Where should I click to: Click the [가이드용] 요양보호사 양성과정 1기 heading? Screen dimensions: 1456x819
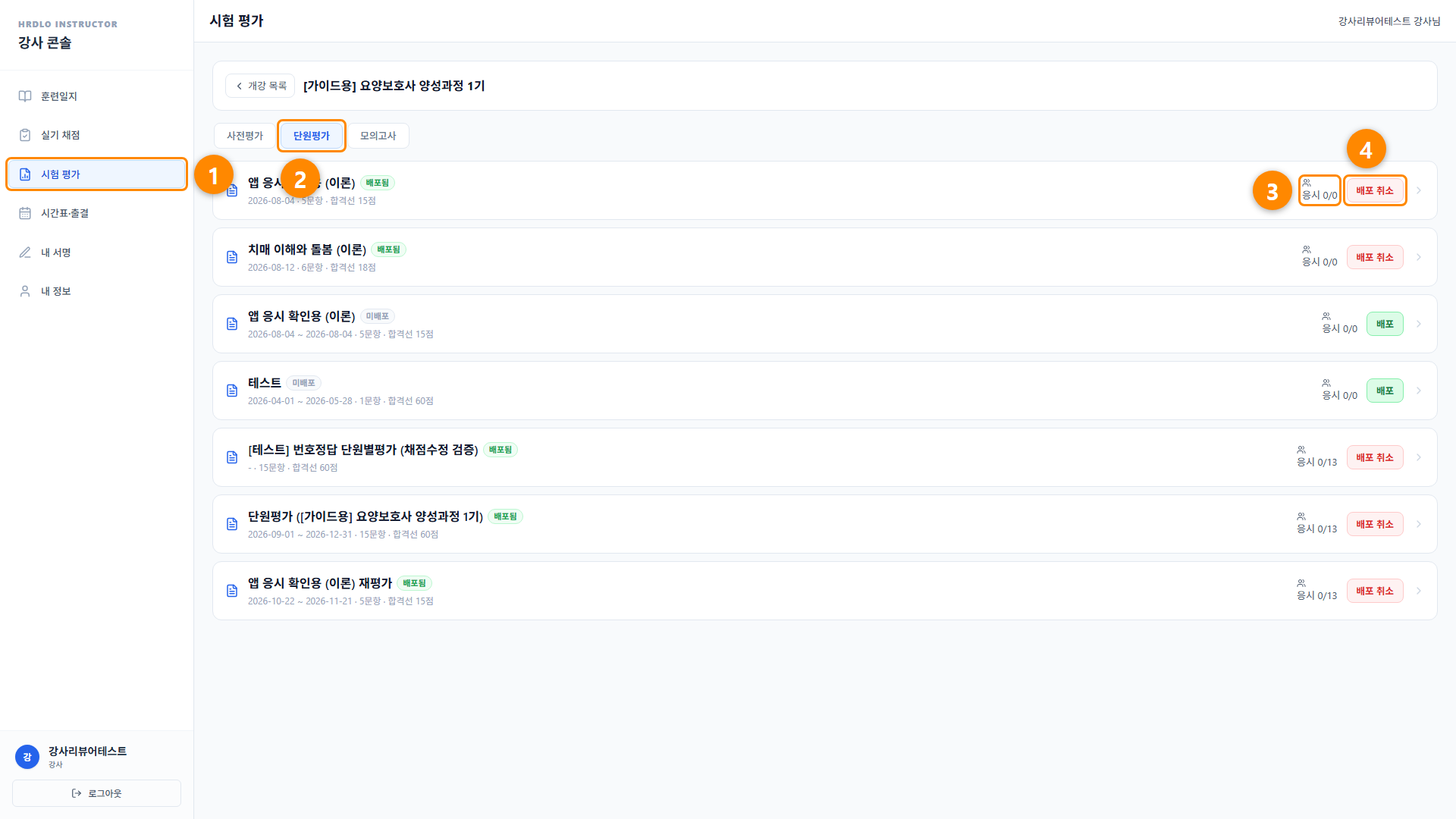394,86
